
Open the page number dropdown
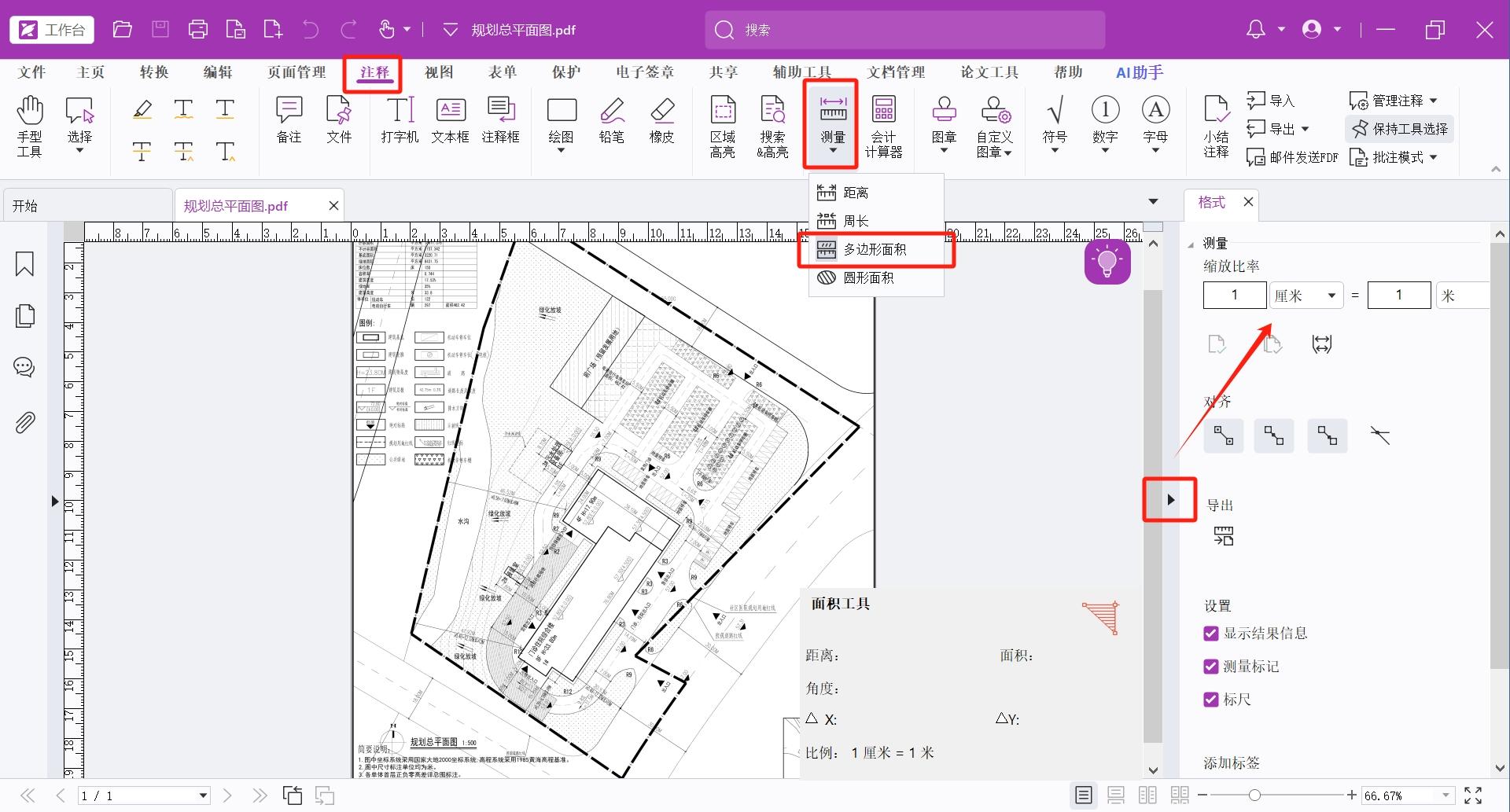pos(203,795)
